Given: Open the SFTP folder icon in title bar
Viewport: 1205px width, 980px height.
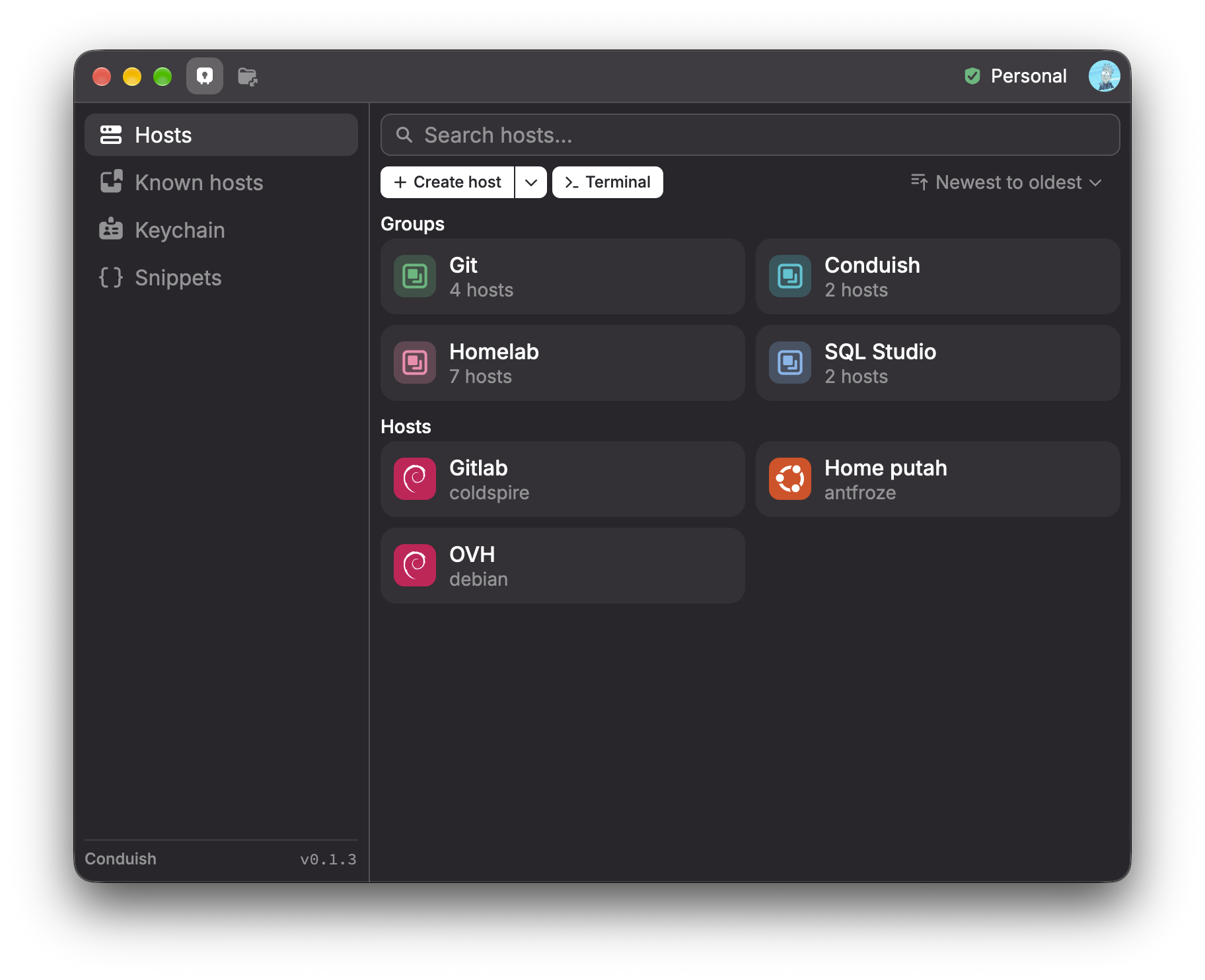Looking at the screenshot, I should point(248,77).
